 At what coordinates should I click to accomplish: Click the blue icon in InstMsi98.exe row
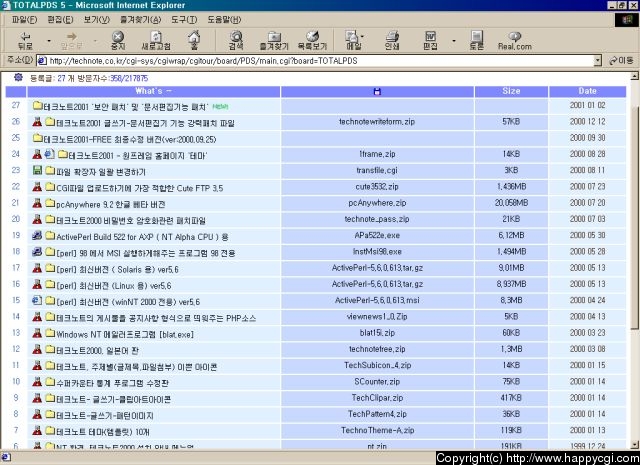pos(37,252)
